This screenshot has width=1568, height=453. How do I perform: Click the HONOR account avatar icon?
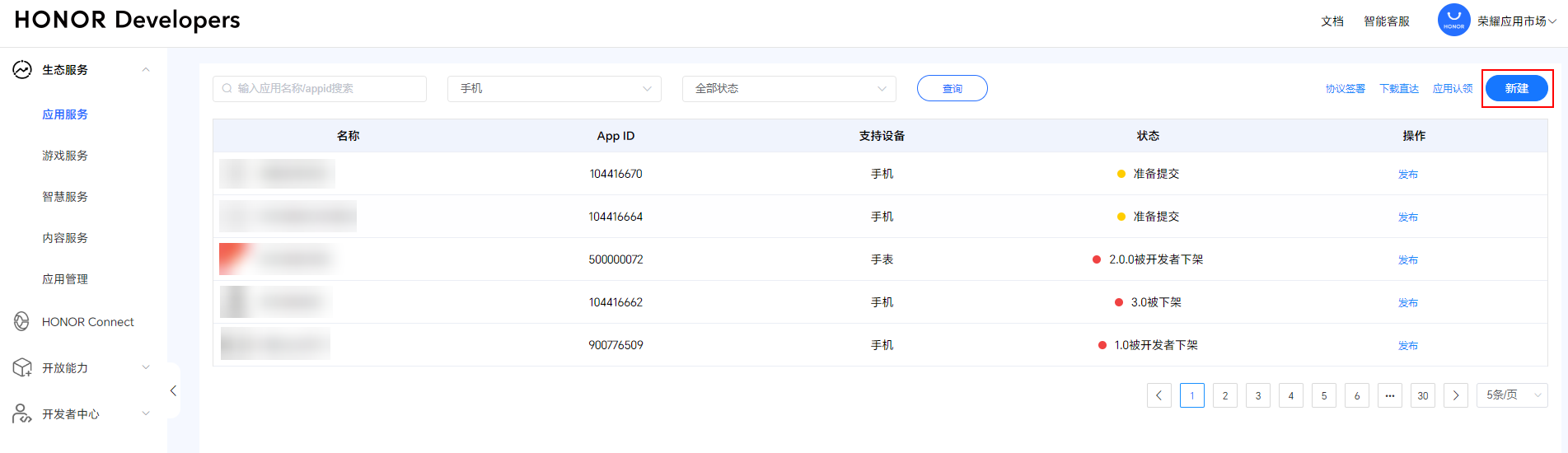pos(1453,21)
